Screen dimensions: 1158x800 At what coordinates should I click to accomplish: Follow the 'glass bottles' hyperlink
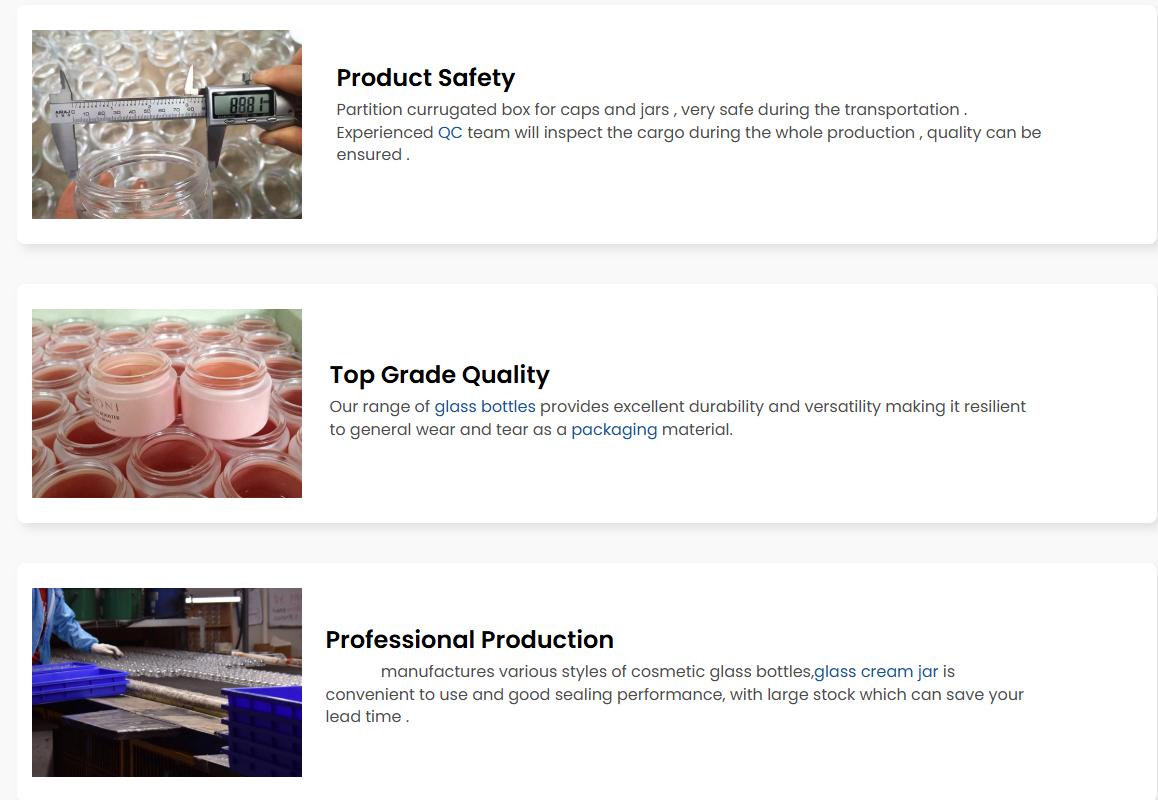485,407
